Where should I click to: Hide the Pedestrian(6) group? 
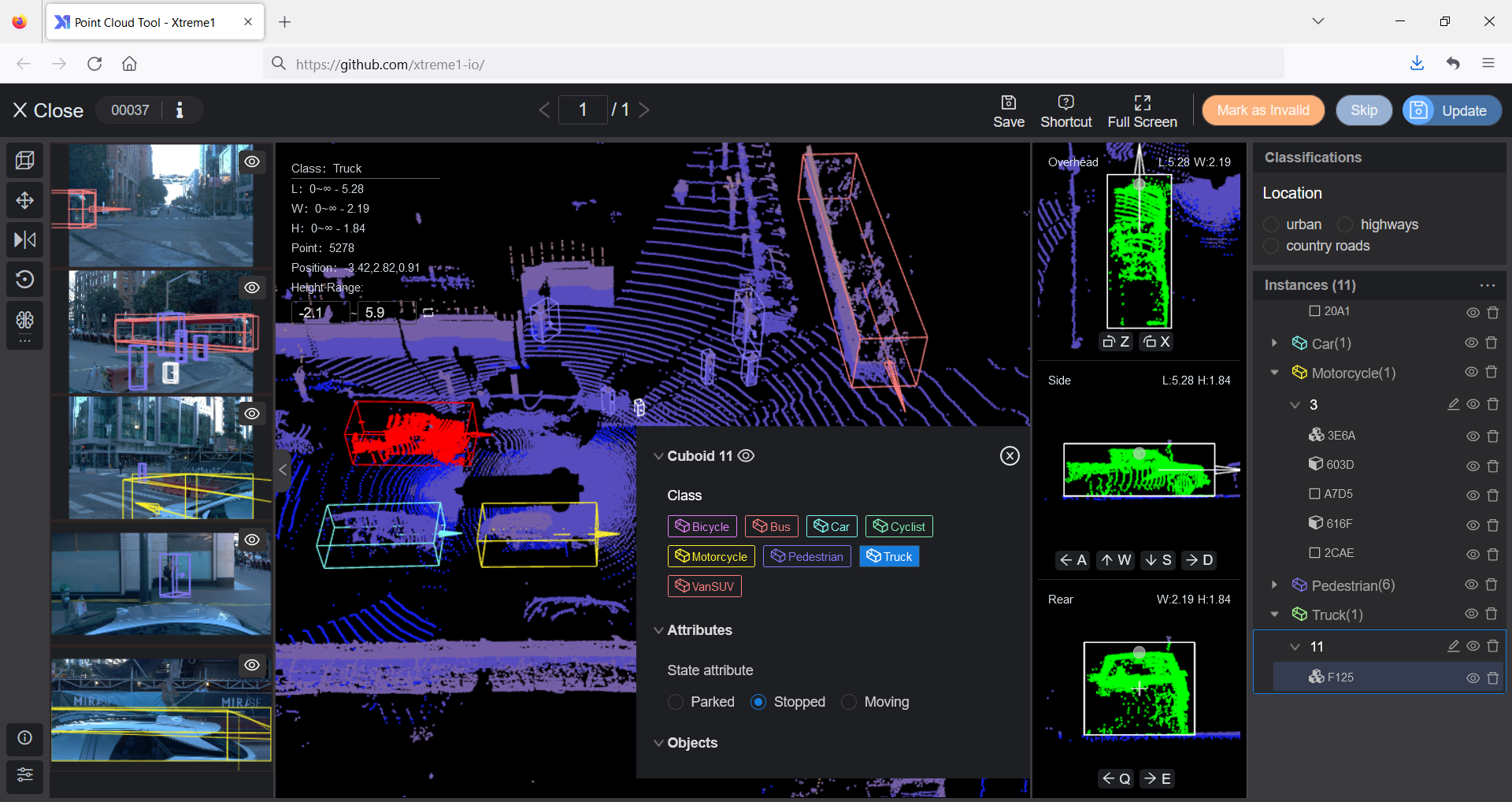click(1472, 585)
